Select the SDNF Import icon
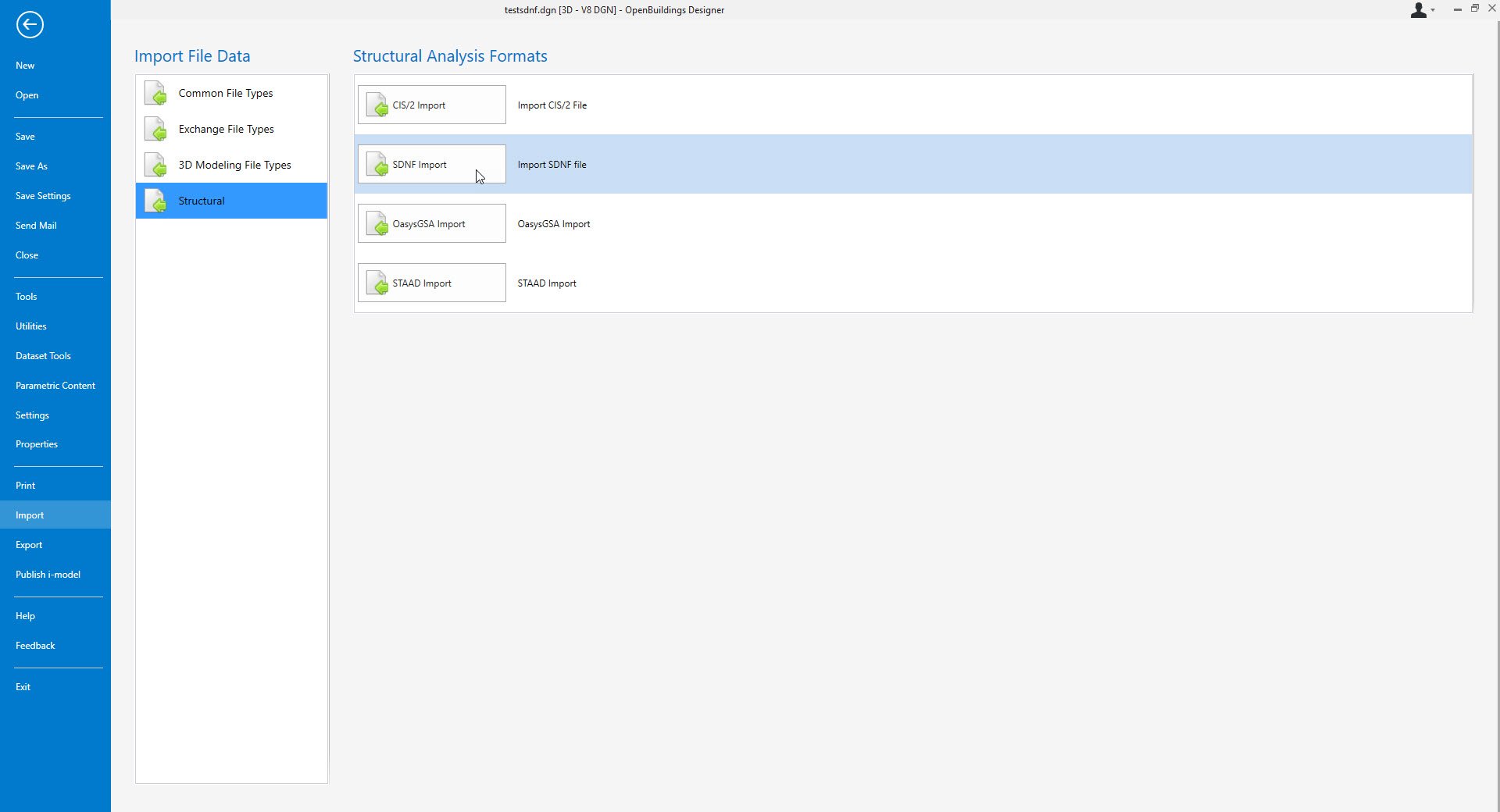 (378, 164)
